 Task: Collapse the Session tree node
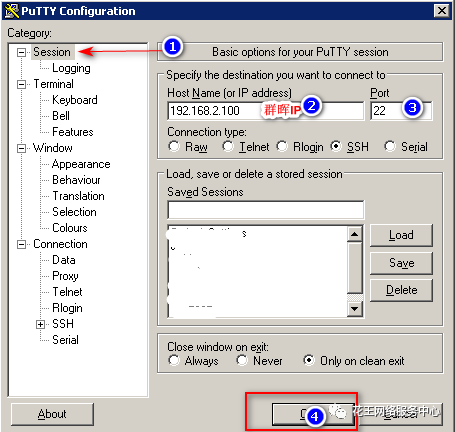[x=21, y=52]
